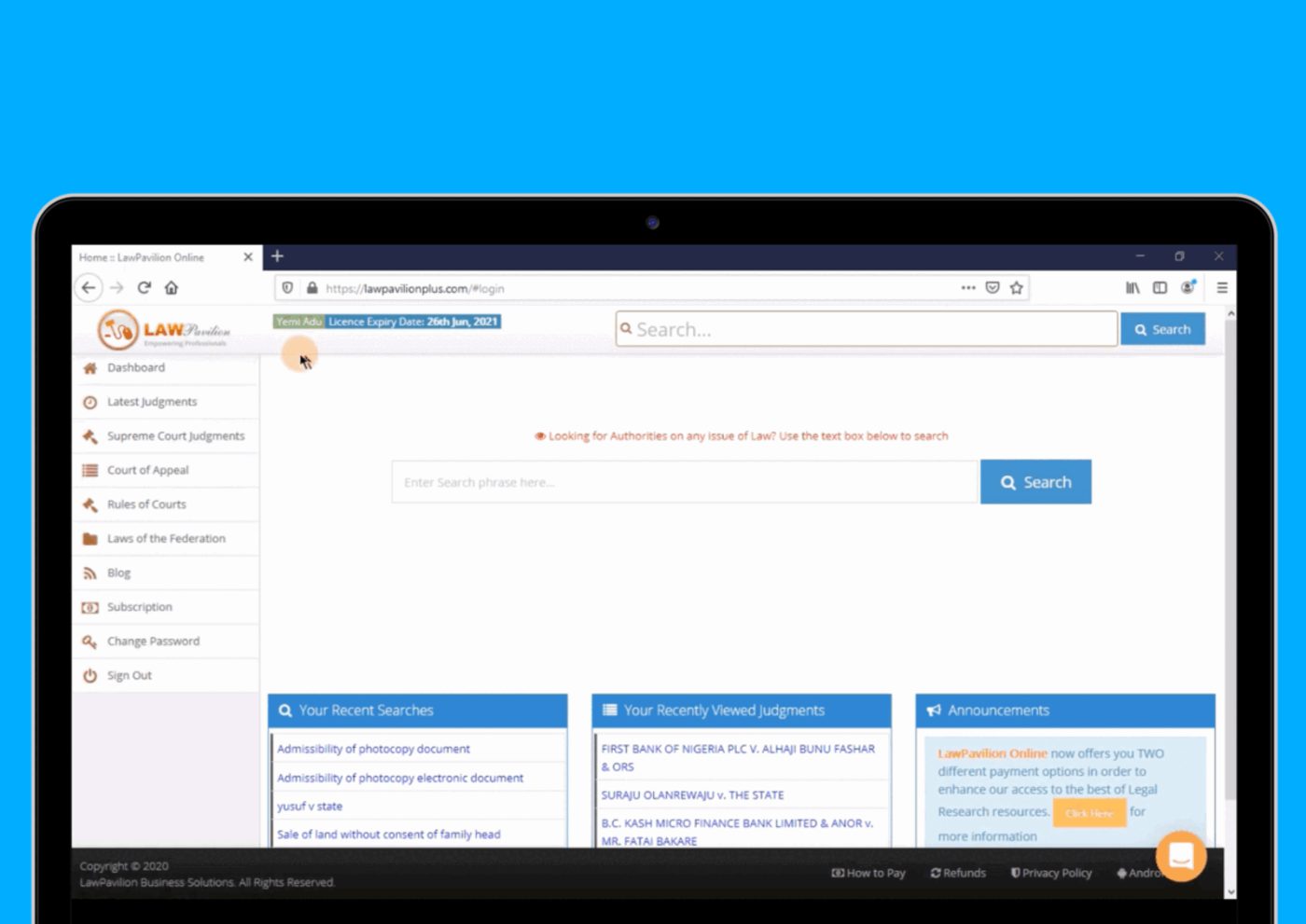Screen dimensions: 1306x924
Task: Open the Refunds footer link
Action: click(958, 874)
